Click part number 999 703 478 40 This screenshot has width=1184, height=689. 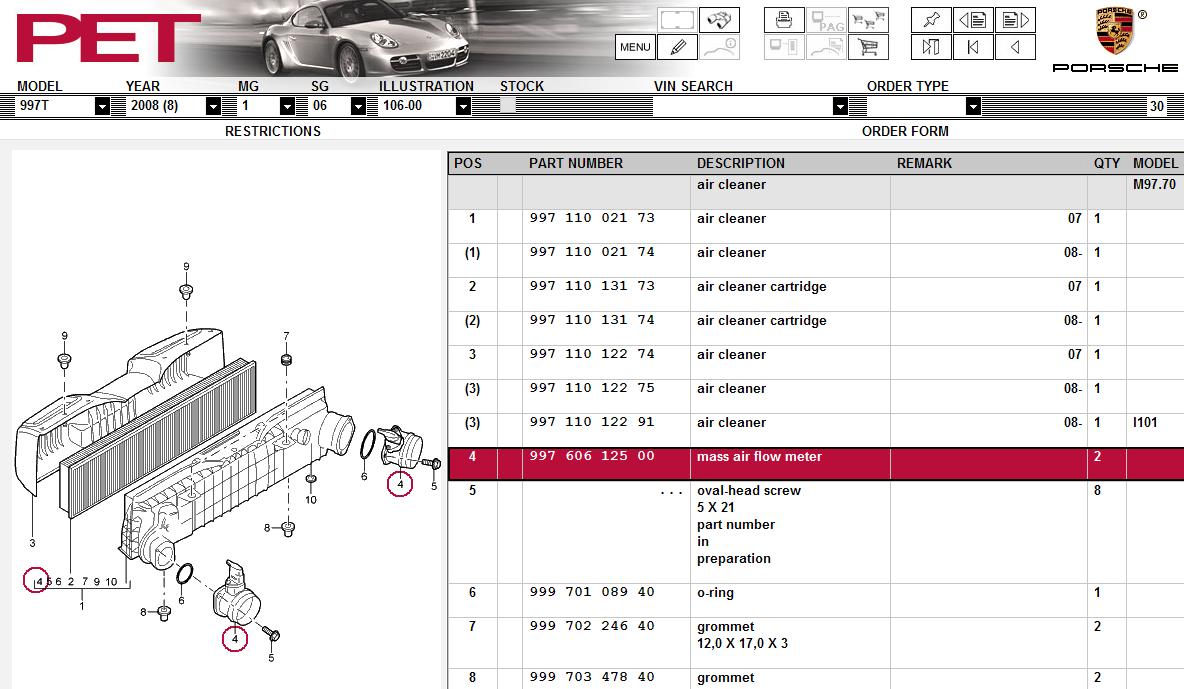[592, 677]
